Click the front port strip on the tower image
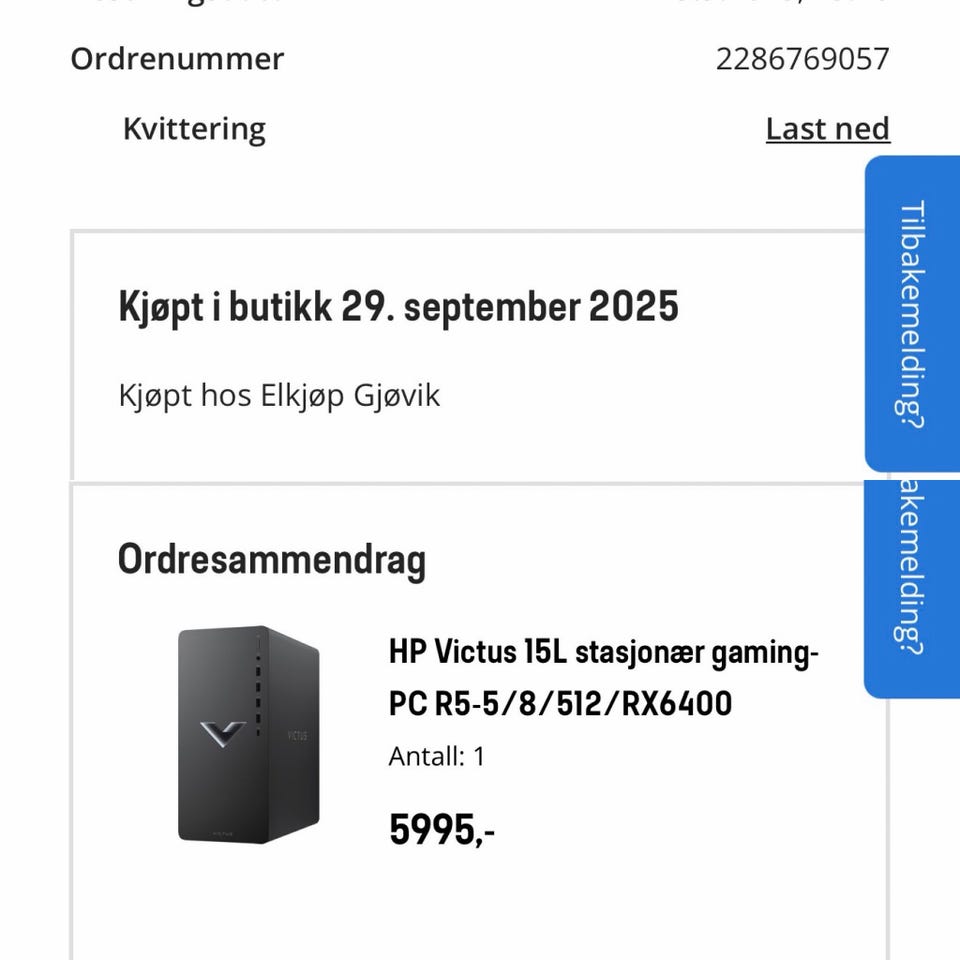Image resolution: width=960 pixels, height=960 pixels. (x=258, y=687)
